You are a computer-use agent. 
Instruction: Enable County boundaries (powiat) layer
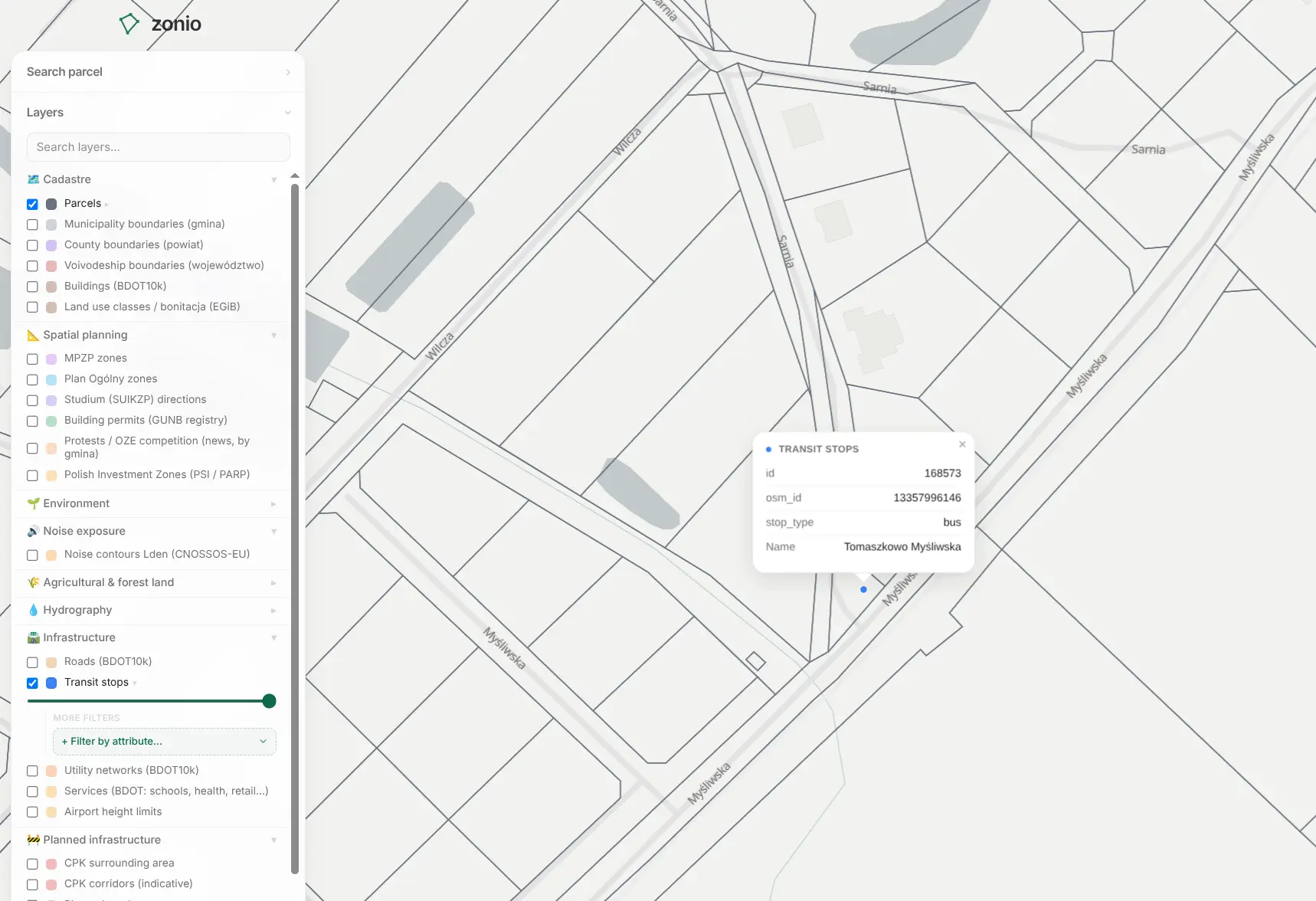point(32,245)
